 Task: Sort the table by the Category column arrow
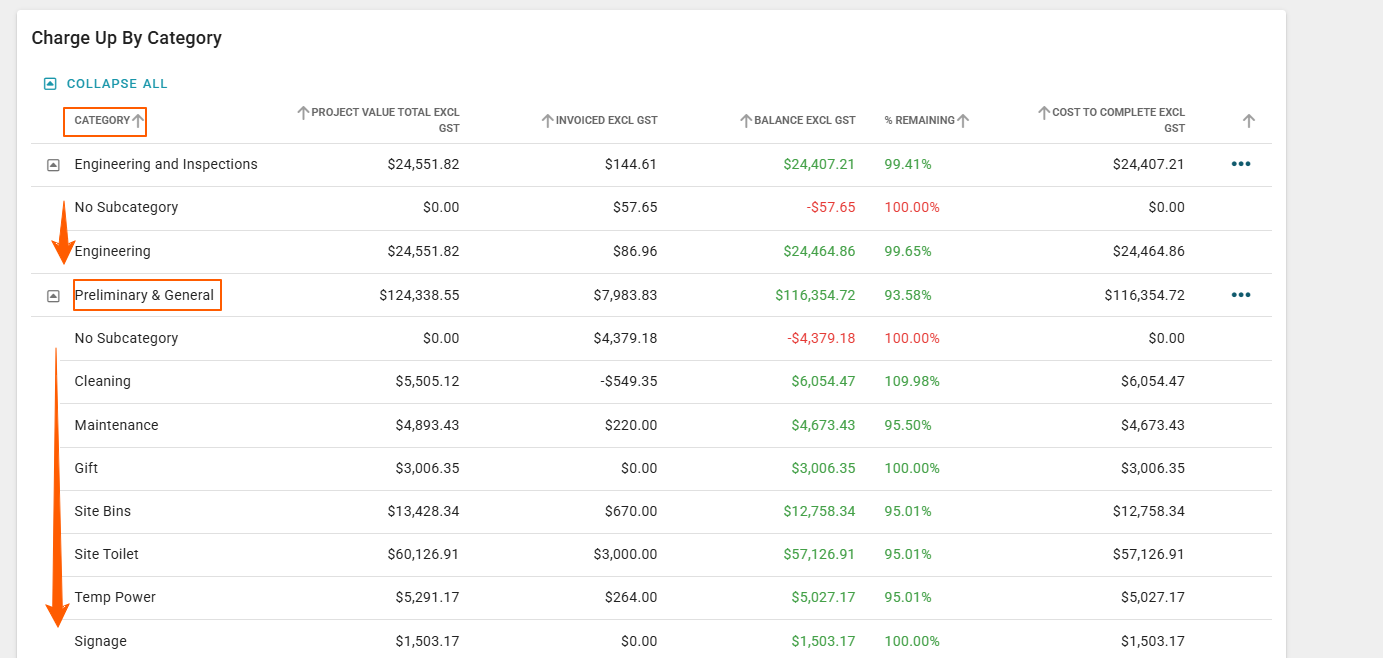coord(139,121)
